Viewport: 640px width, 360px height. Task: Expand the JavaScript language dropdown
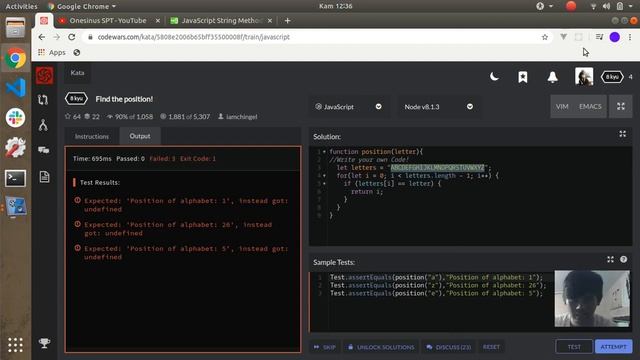tap(348, 107)
